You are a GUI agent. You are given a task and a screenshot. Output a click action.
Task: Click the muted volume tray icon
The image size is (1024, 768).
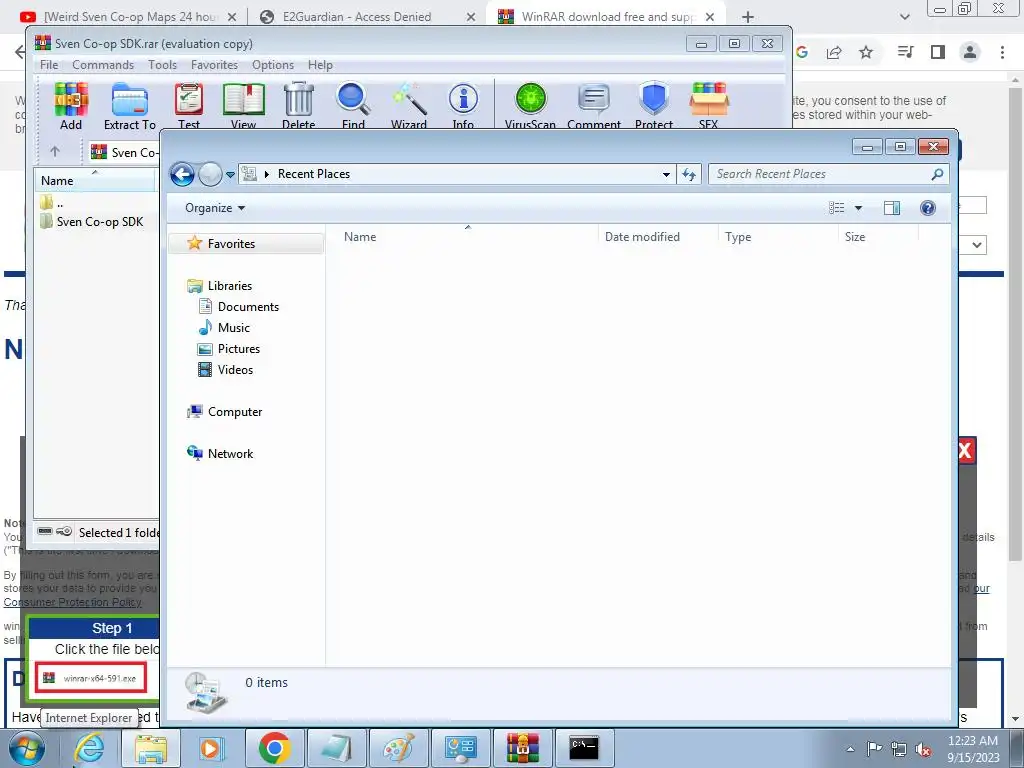[923, 749]
